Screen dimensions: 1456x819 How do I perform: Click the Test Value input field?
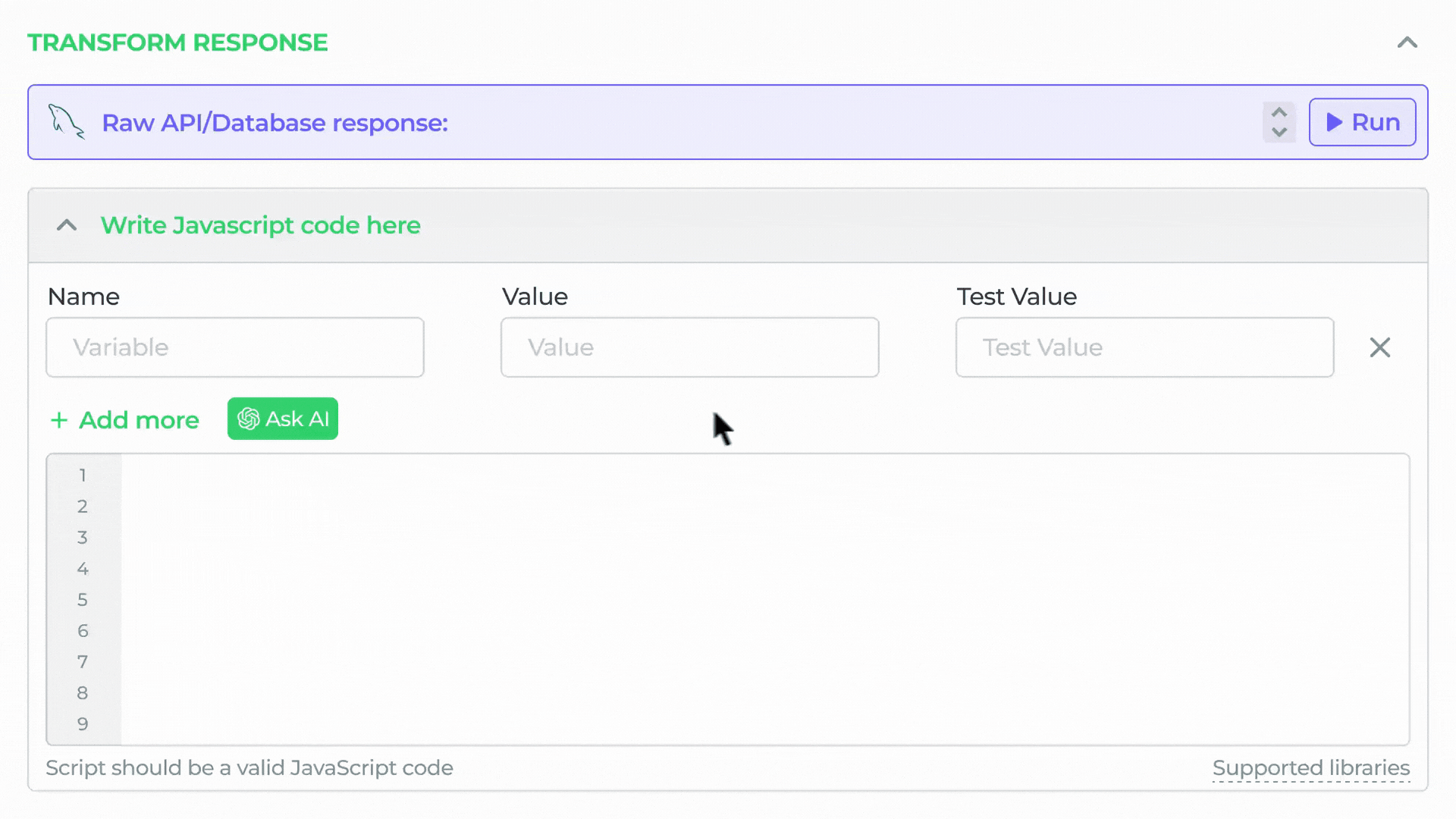(x=1144, y=347)
